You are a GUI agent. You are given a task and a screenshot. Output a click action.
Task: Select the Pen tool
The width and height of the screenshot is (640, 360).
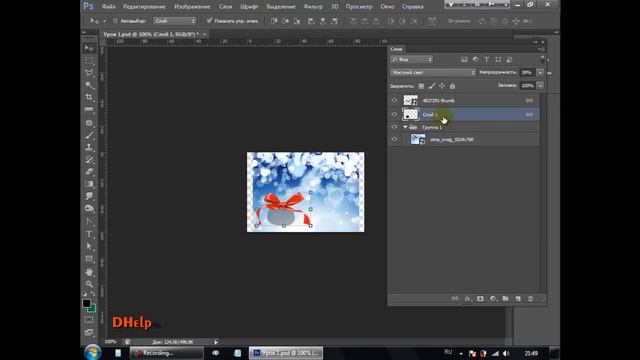89,222
